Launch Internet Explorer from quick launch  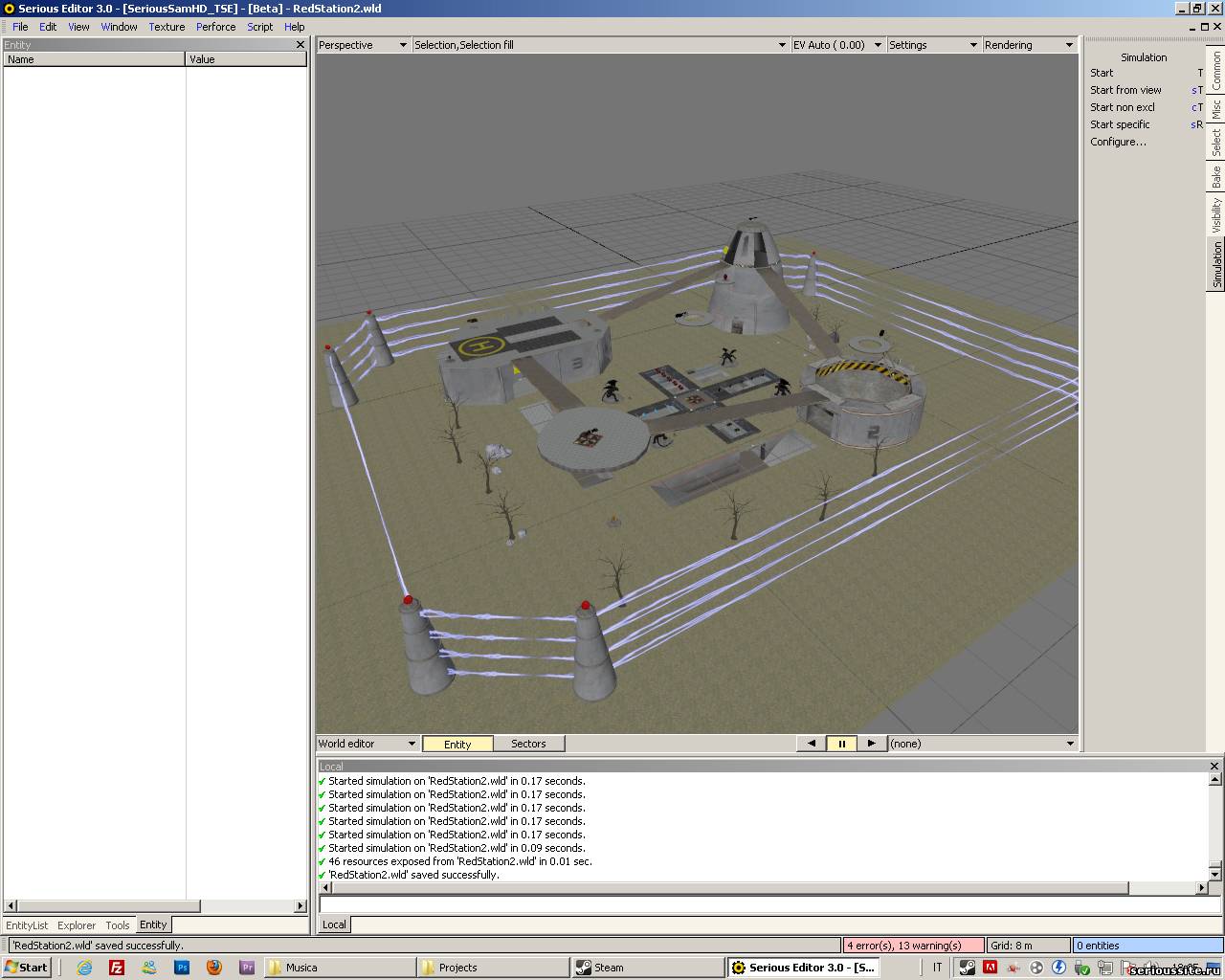pyautogui.click(x=84, y=968)
